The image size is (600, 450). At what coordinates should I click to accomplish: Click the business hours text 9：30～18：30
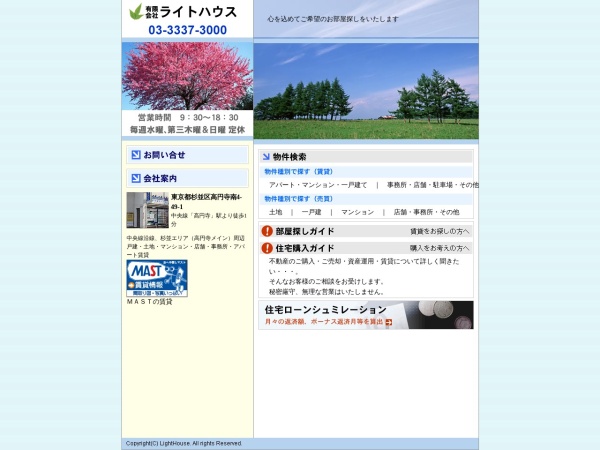click(209, 117)
